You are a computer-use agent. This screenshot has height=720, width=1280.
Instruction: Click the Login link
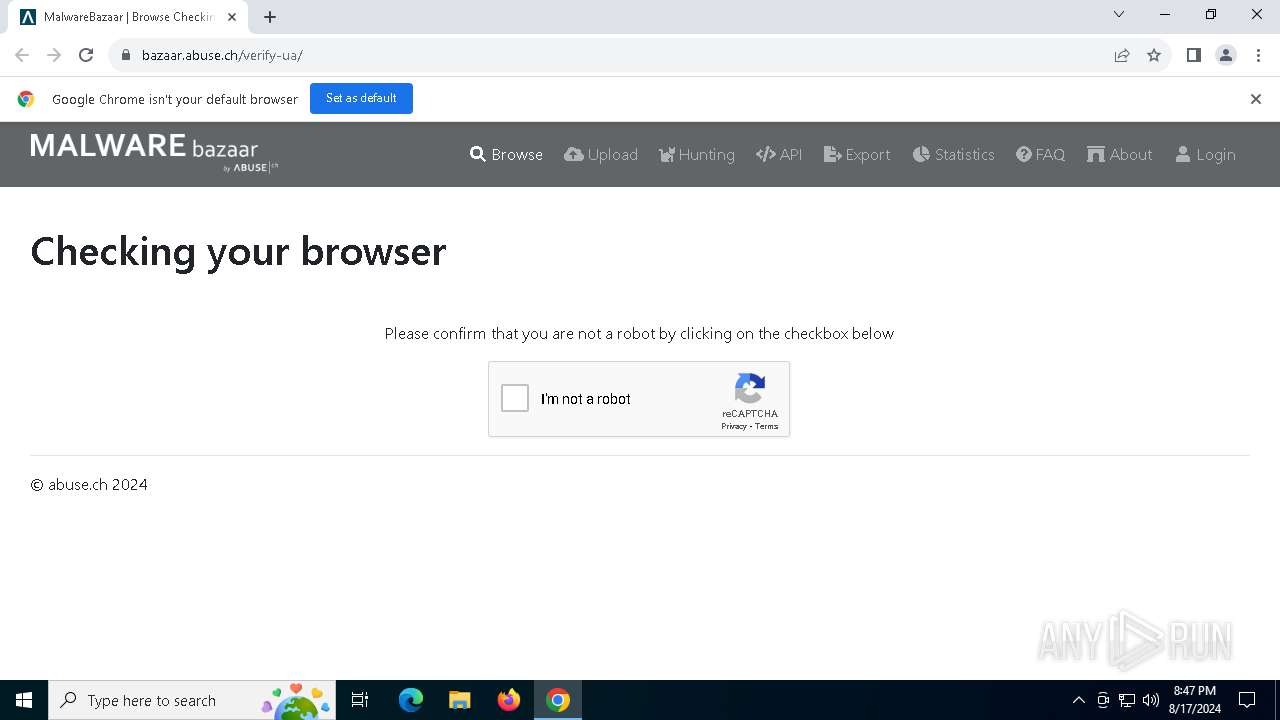pos(1205,154)
